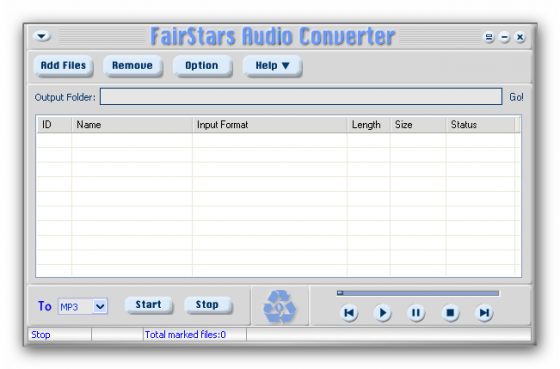
Task: Click the blue recycle convert icon
Action: tap(280, 307)
